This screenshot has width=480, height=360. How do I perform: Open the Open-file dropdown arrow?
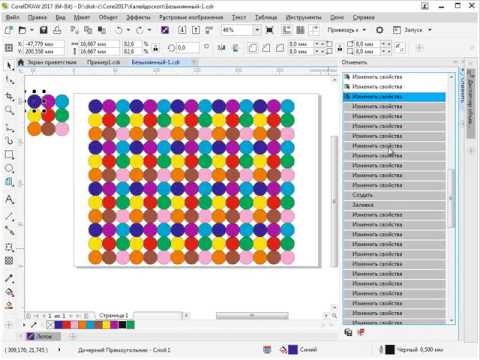(x=32, y=30)
